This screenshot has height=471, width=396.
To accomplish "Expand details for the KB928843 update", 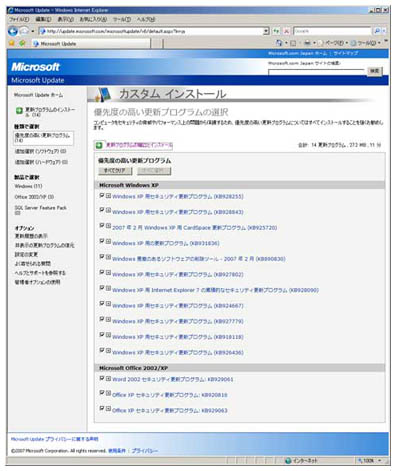I will tap(108, 210).
